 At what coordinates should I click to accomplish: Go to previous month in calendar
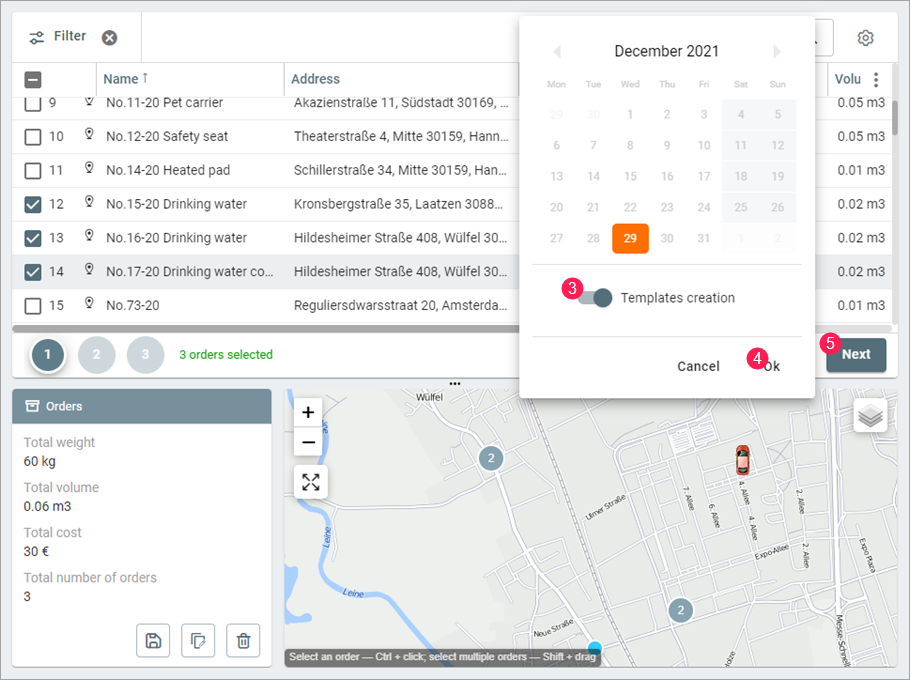(x=557, y=52)
